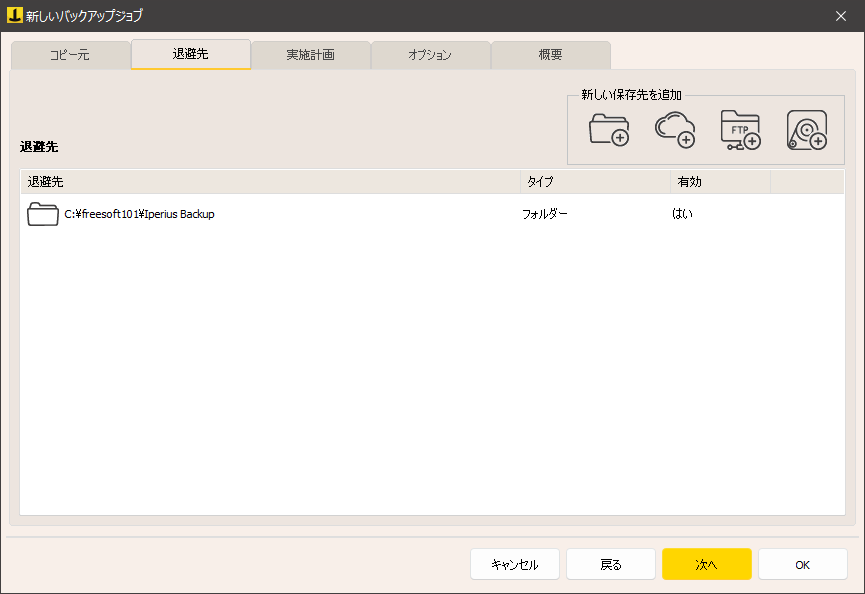
Task: Show the 概要 tab
Action: pos(551,55)
